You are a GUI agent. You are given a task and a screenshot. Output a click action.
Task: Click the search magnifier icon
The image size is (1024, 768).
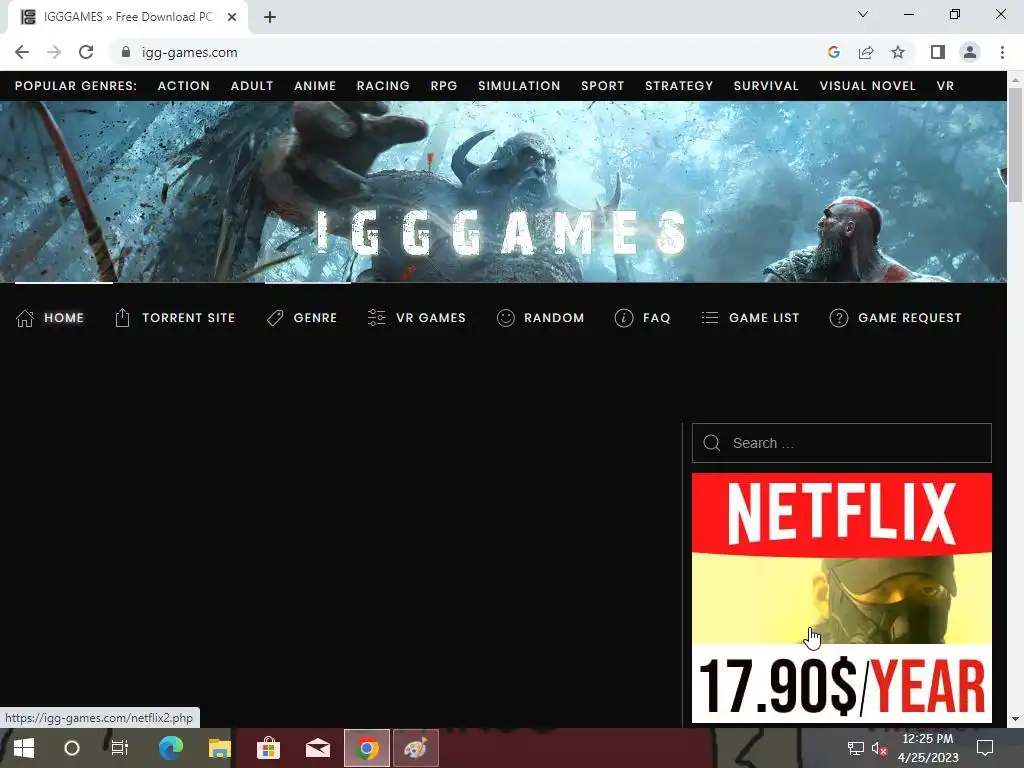(712, 443)
